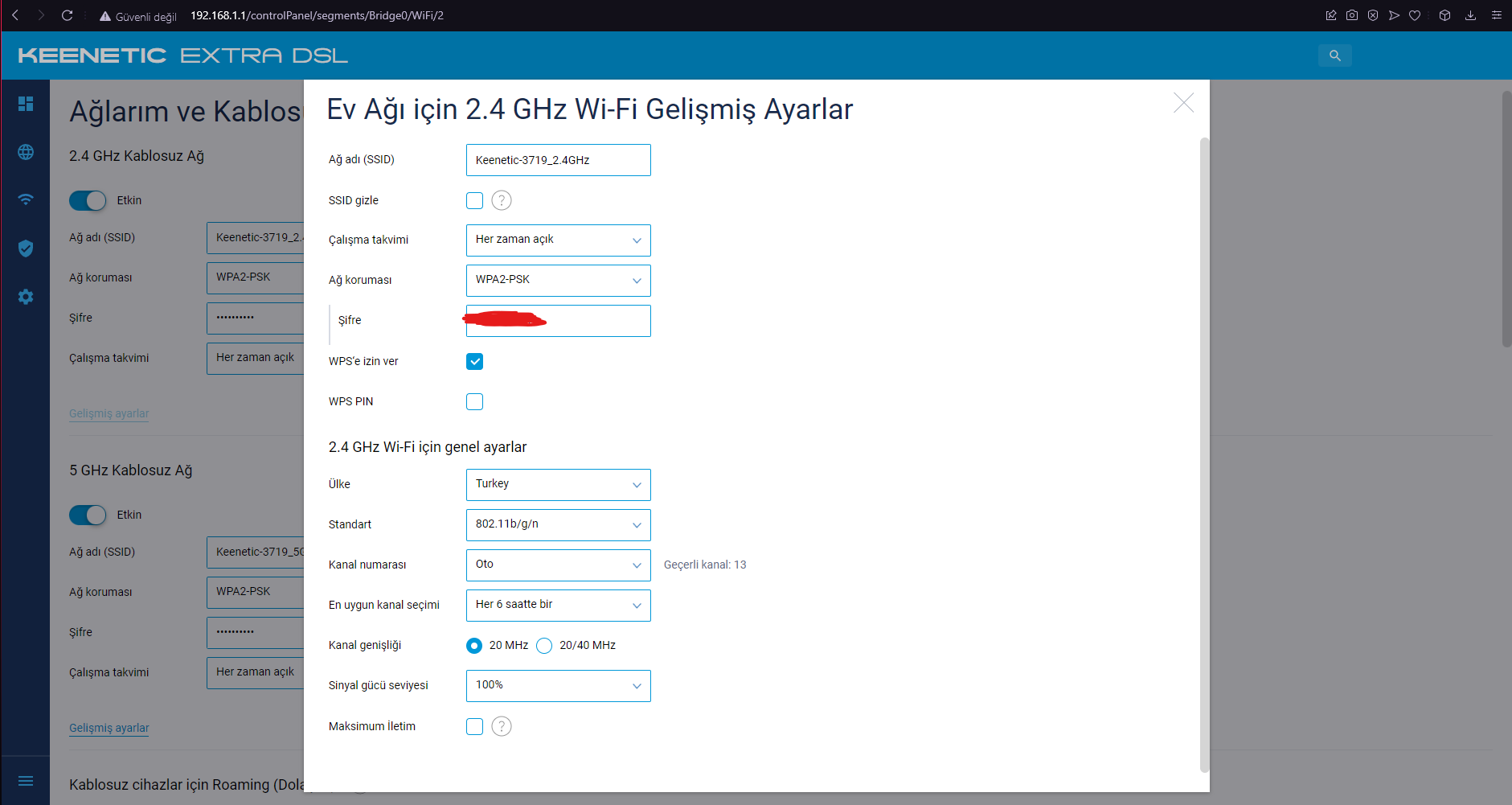Image resolution: width=1512 pixels, height=805 pixels.
Task: Open the Wi-Fi networks icon in the sidebar
Action: [26, 199]
